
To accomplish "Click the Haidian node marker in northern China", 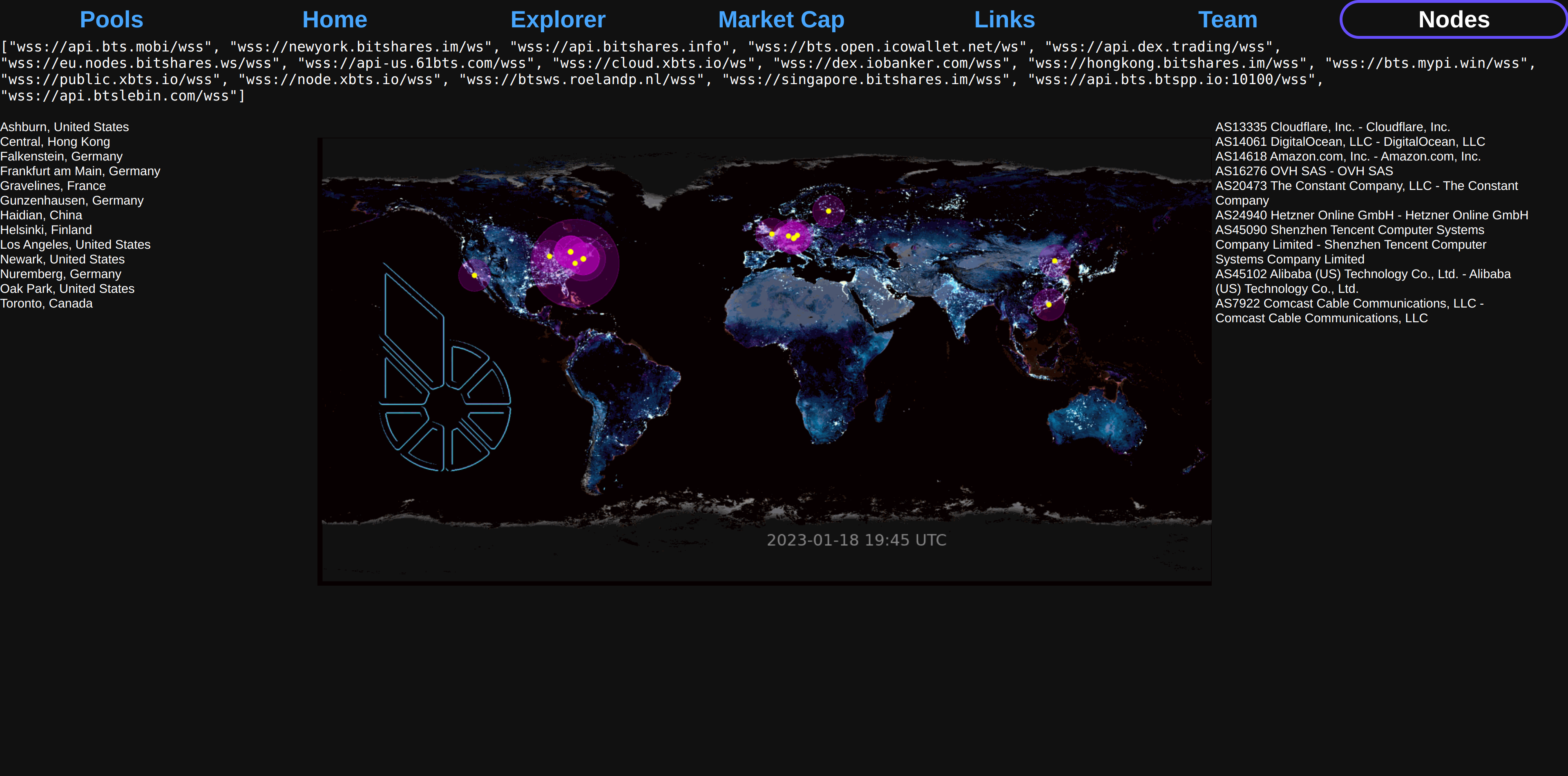I will 1054,261.
